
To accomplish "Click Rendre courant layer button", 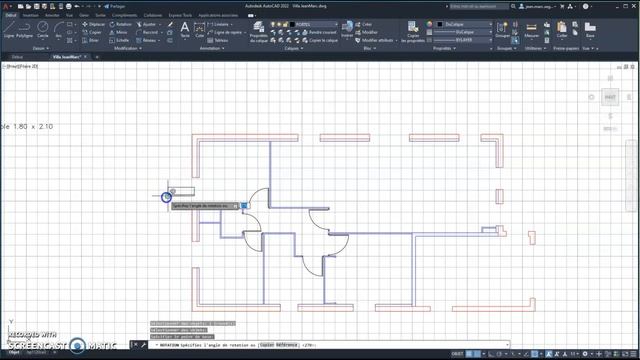I will [319, 32].
